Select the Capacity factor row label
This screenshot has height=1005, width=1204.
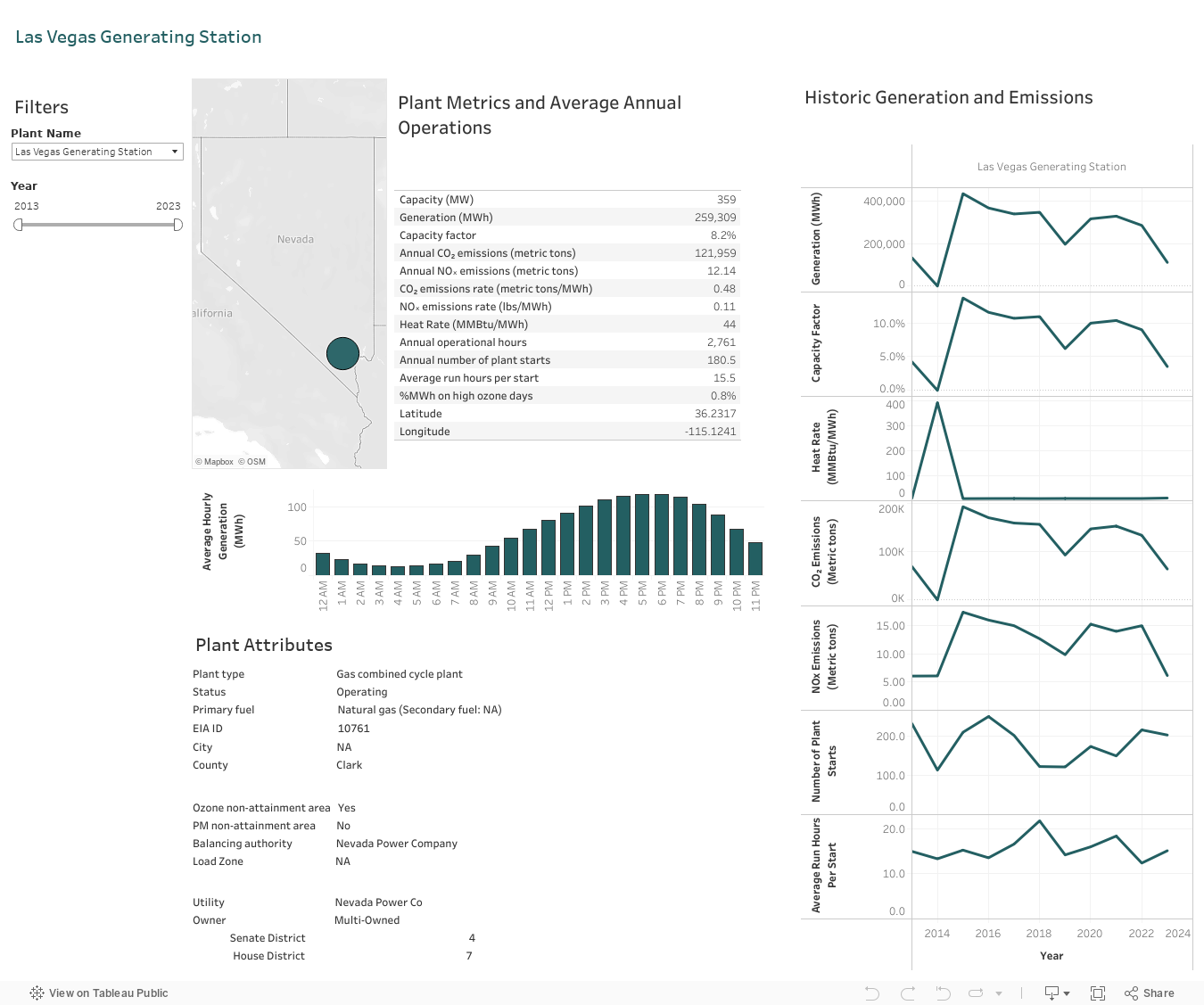point(438,235)
